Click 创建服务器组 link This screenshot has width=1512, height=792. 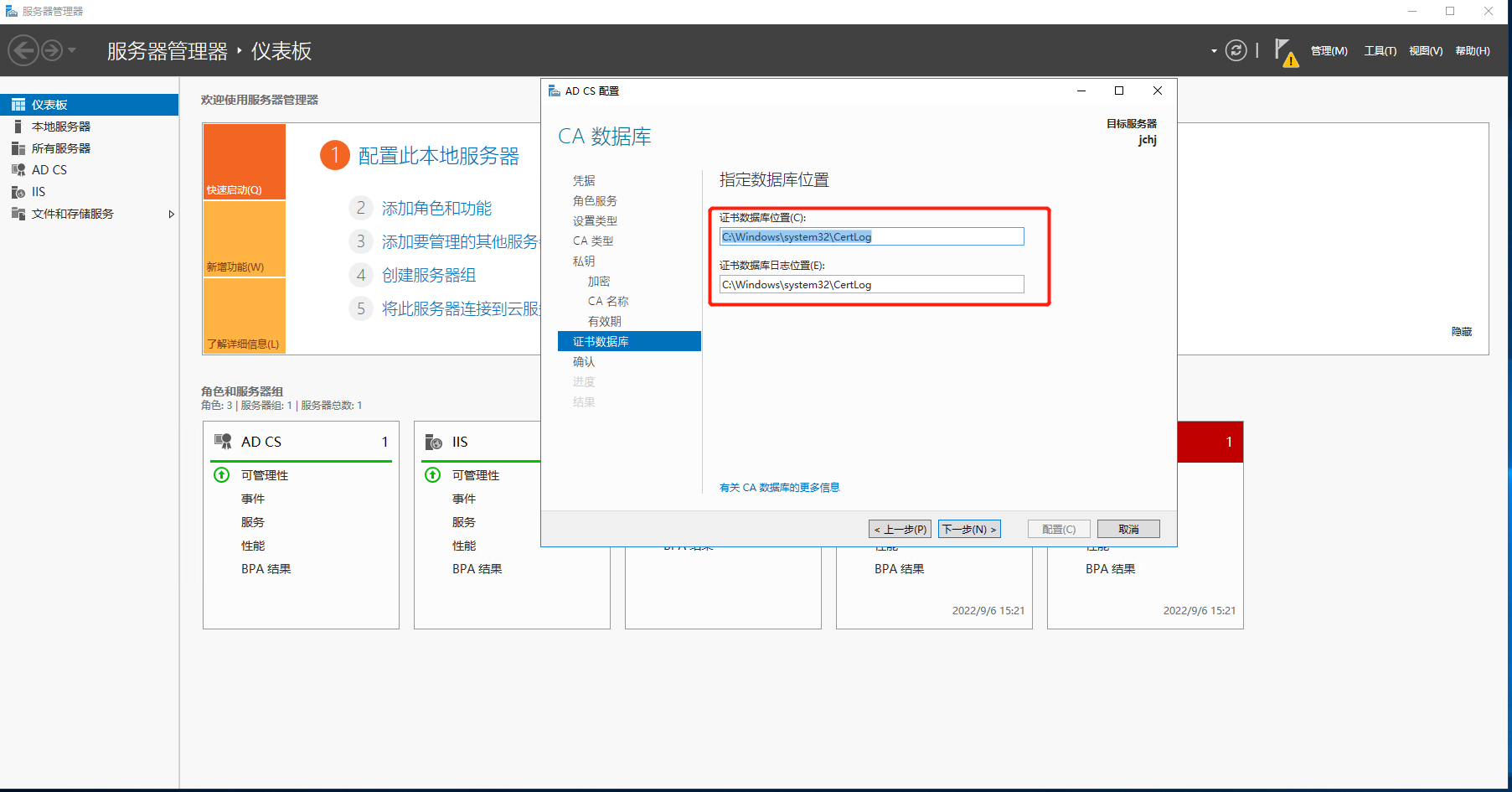coord(429,275)
